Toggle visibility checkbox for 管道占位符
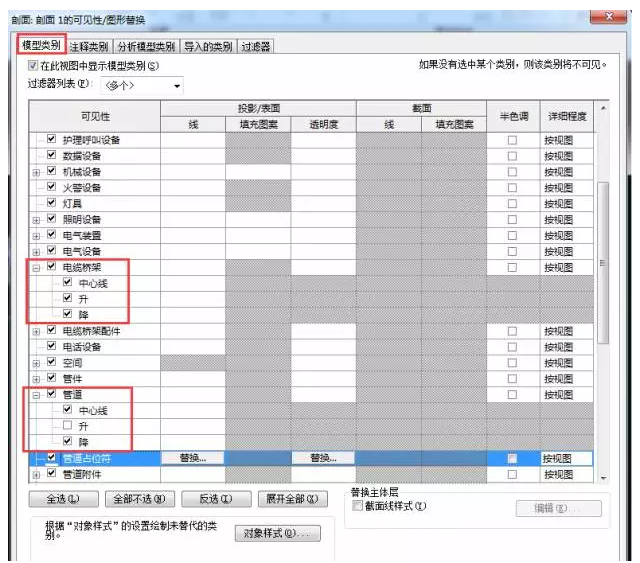The width and height of the screenshot is (640, 563). (51, 457)
